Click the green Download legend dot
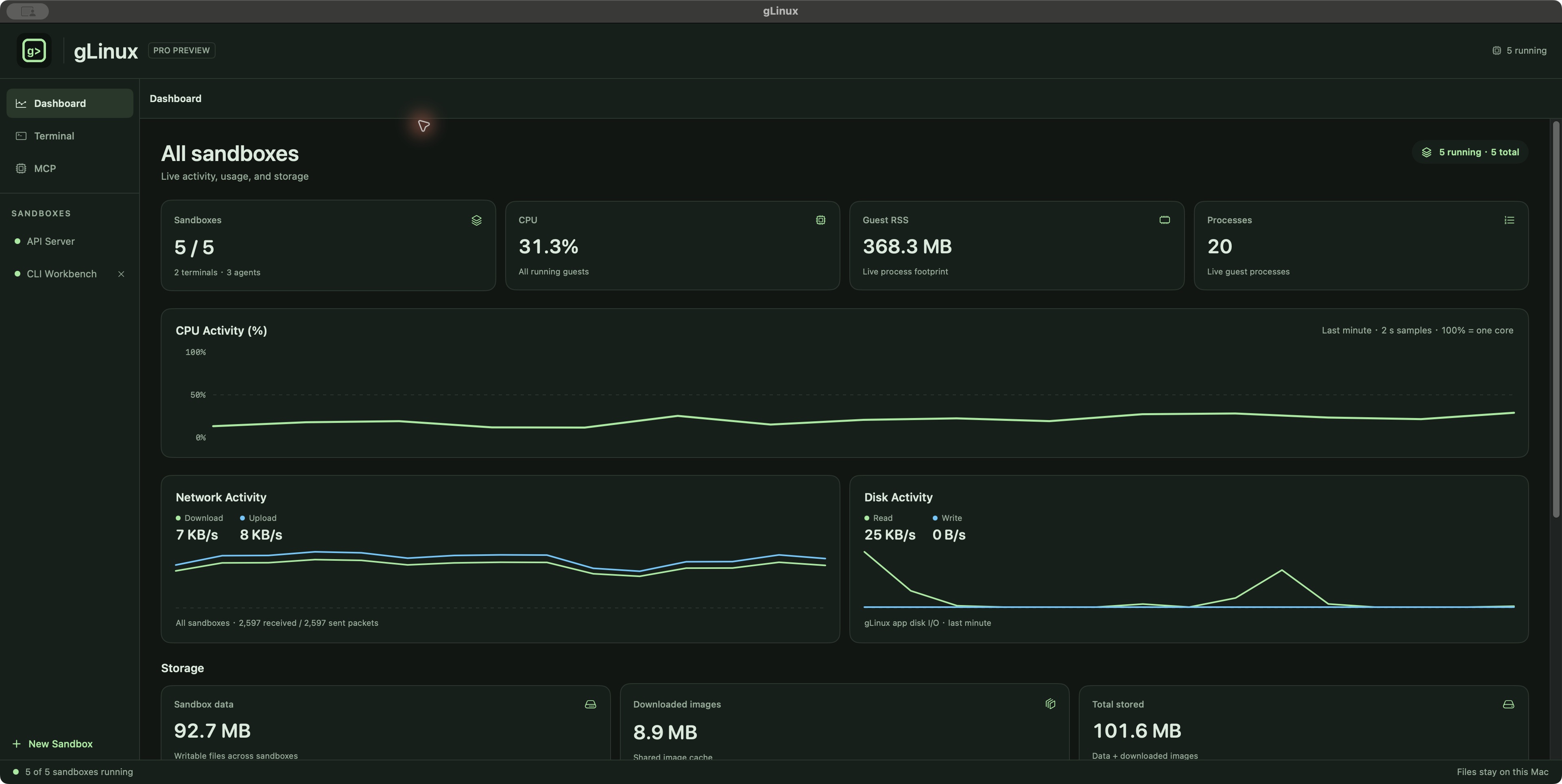 coord(178,518)
